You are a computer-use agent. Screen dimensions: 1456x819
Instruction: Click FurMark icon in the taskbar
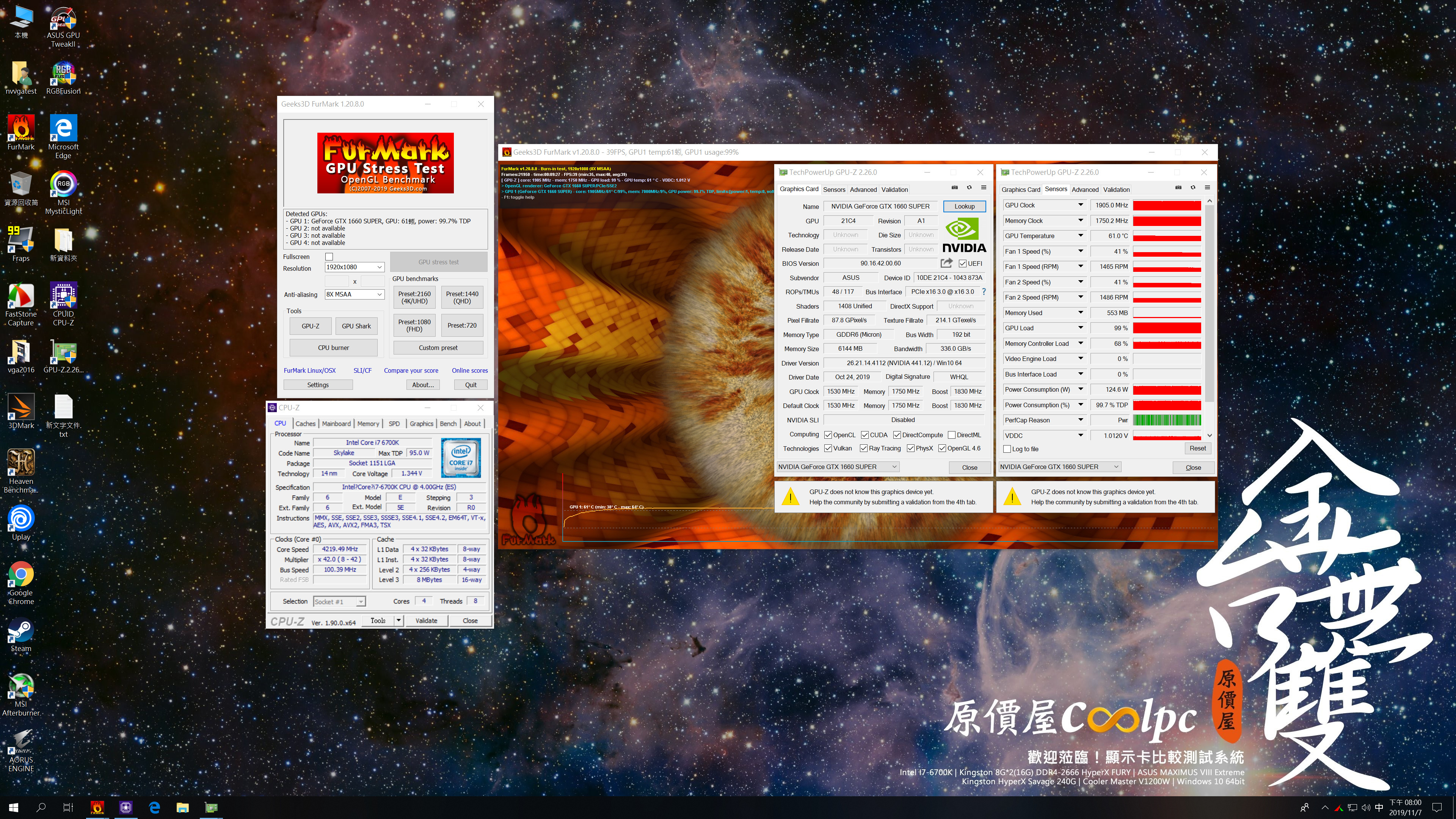[97, 808]
